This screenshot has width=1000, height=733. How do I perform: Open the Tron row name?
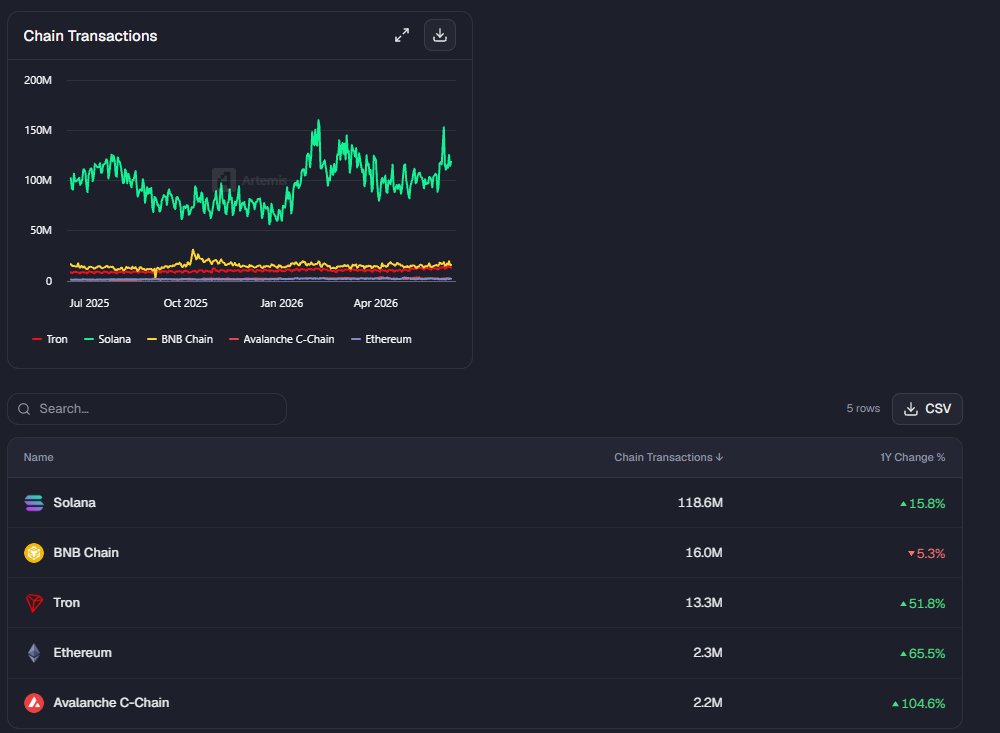point(66,603)
